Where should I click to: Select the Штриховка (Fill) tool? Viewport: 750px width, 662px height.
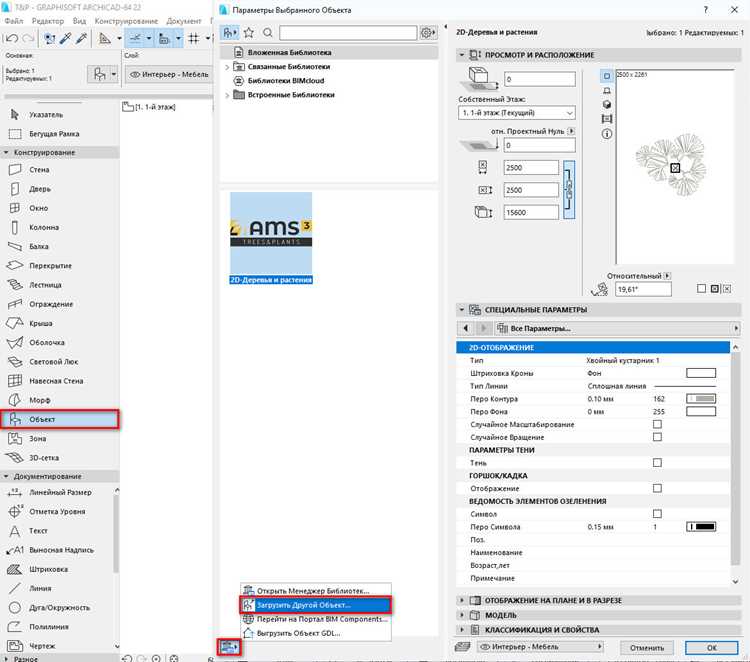pos(48,569)
